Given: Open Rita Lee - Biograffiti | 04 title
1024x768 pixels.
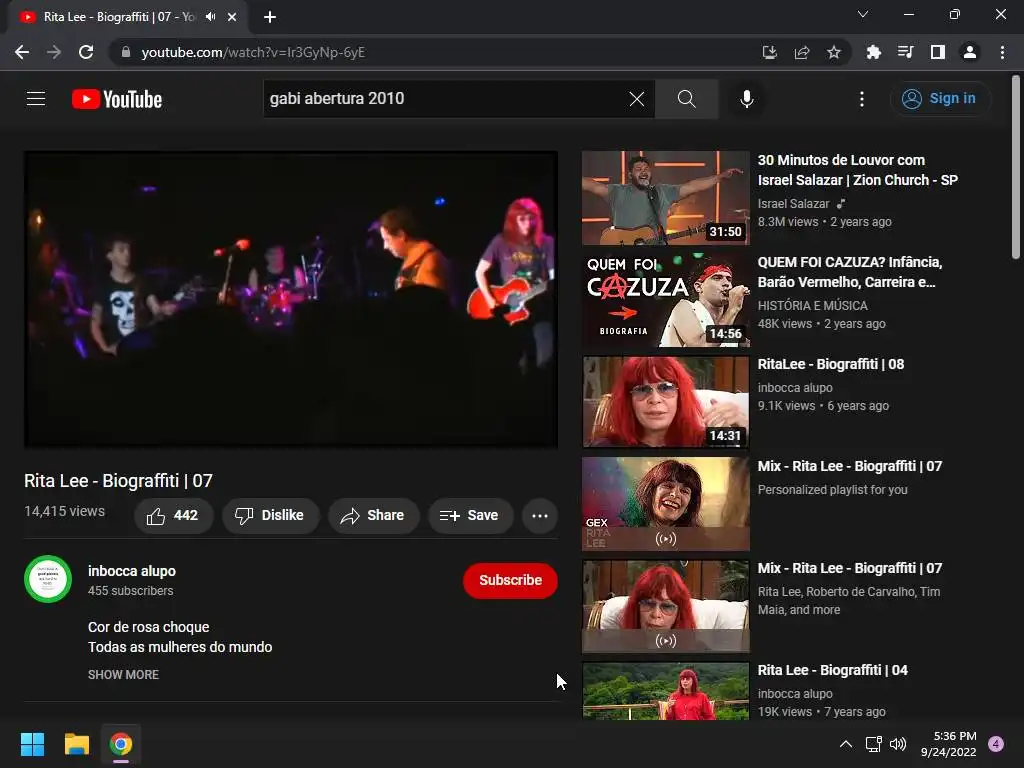Looking at the screenshot, I should coord(832,670).
